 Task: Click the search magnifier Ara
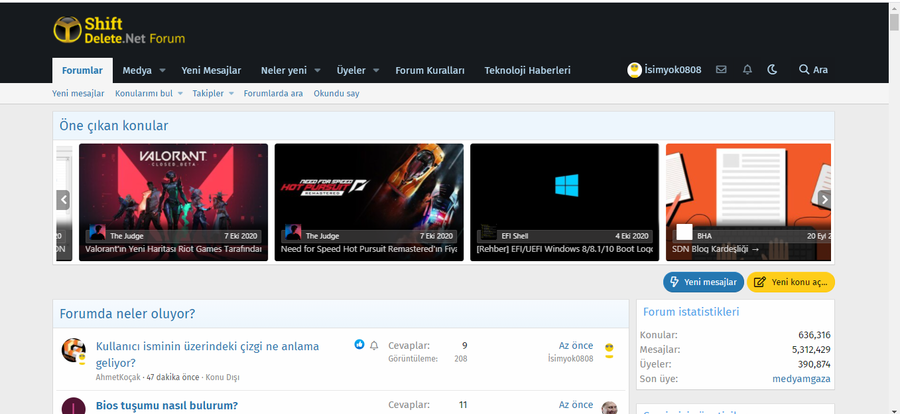click(812, 70)
